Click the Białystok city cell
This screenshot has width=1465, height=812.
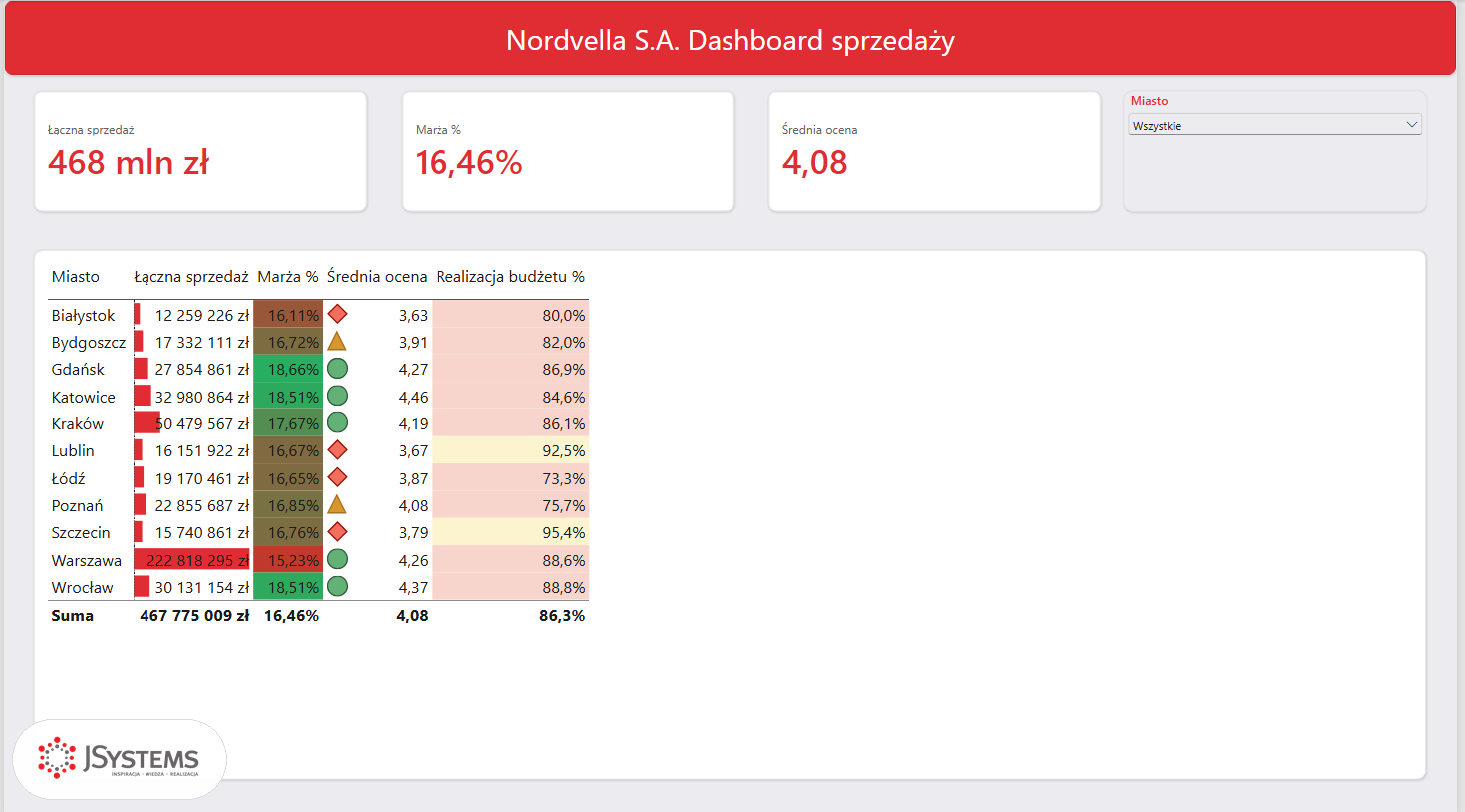pos(83,315)
